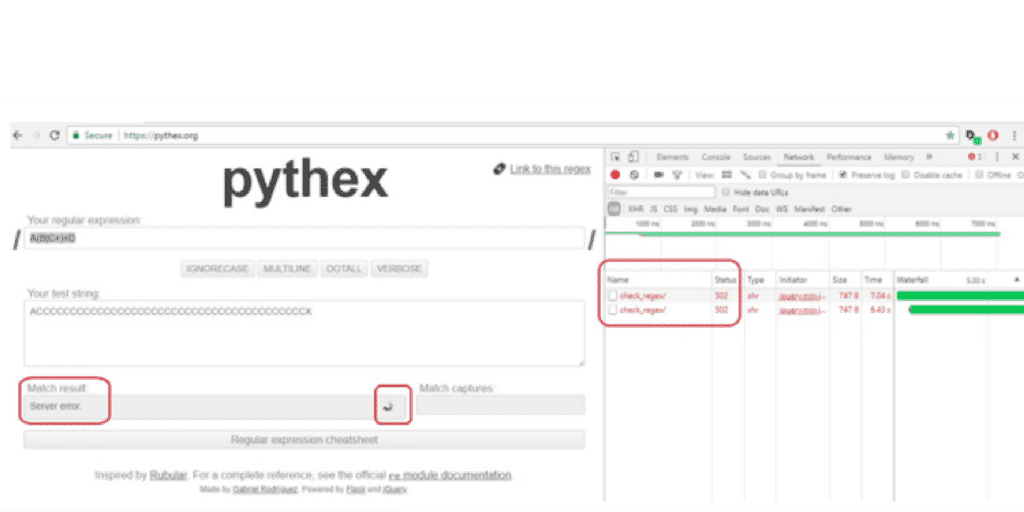This screenshot has height=512, width=1024.
Task: Toggle the device toolbar icon in DevTools
Action: coord(633,157)
